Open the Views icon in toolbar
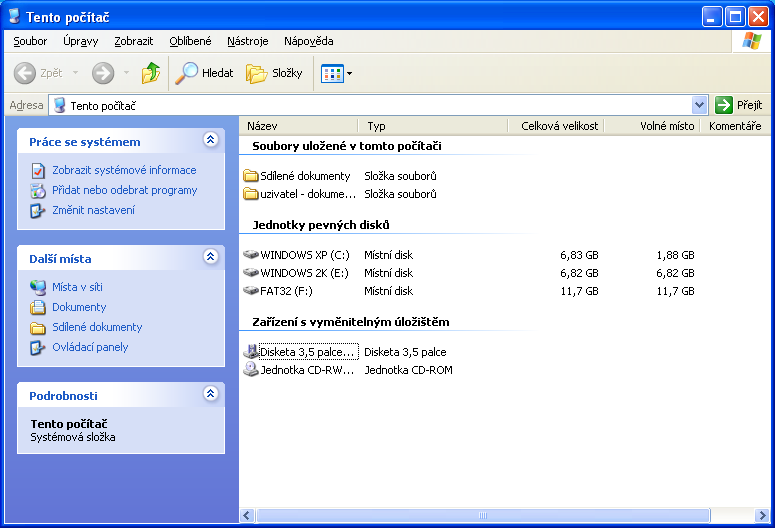The height and width of the screenshot is (528, 775). coord(332,74)
